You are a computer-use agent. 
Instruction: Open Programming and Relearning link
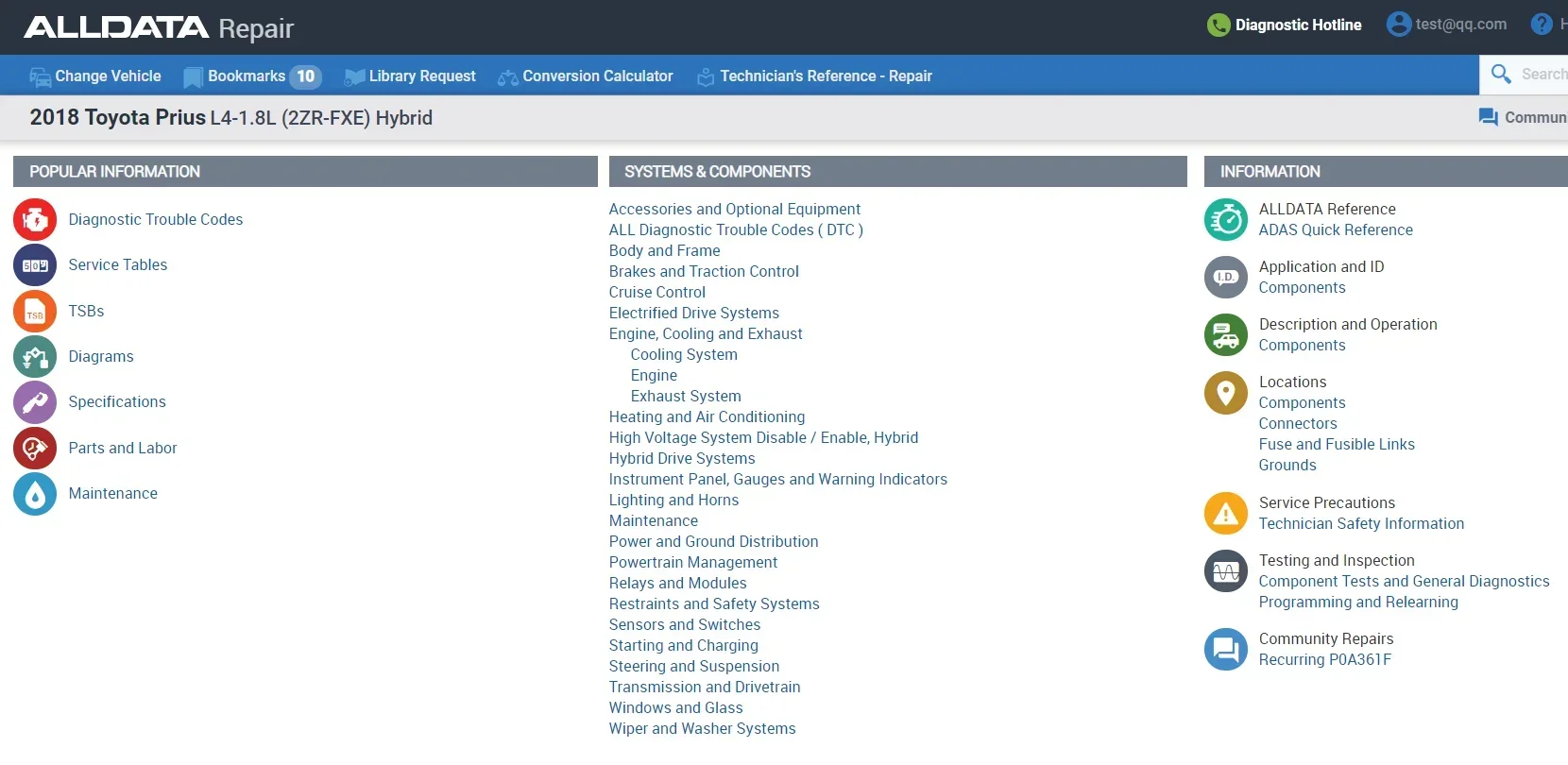click(x=1358, y=603)
